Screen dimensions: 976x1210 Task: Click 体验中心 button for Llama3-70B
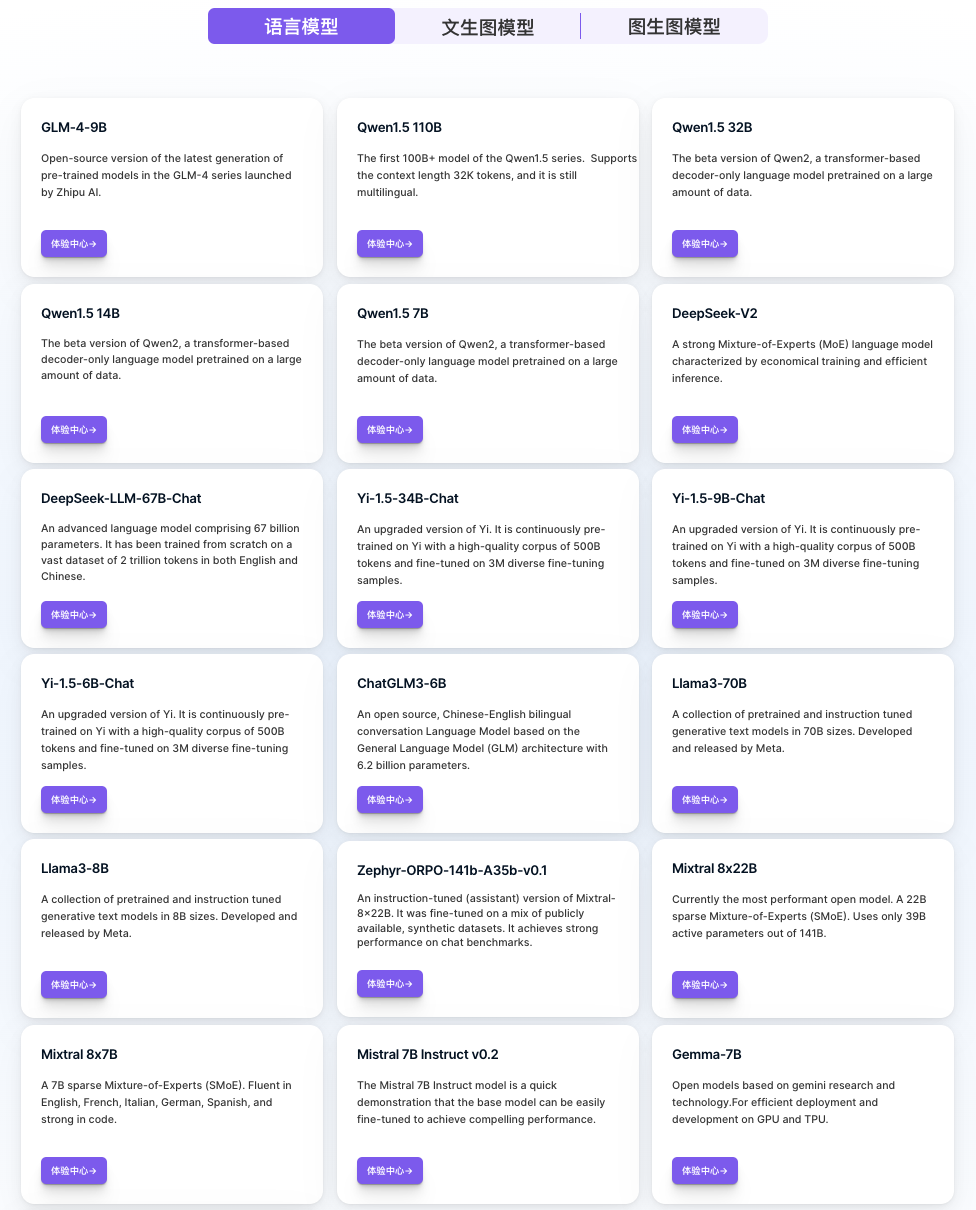[705, 800]
